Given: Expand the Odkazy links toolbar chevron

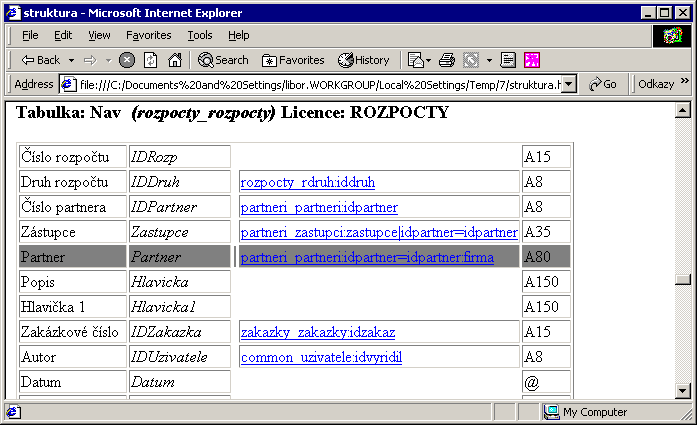Looking at the screenshot, I should [x=686, y=84].
